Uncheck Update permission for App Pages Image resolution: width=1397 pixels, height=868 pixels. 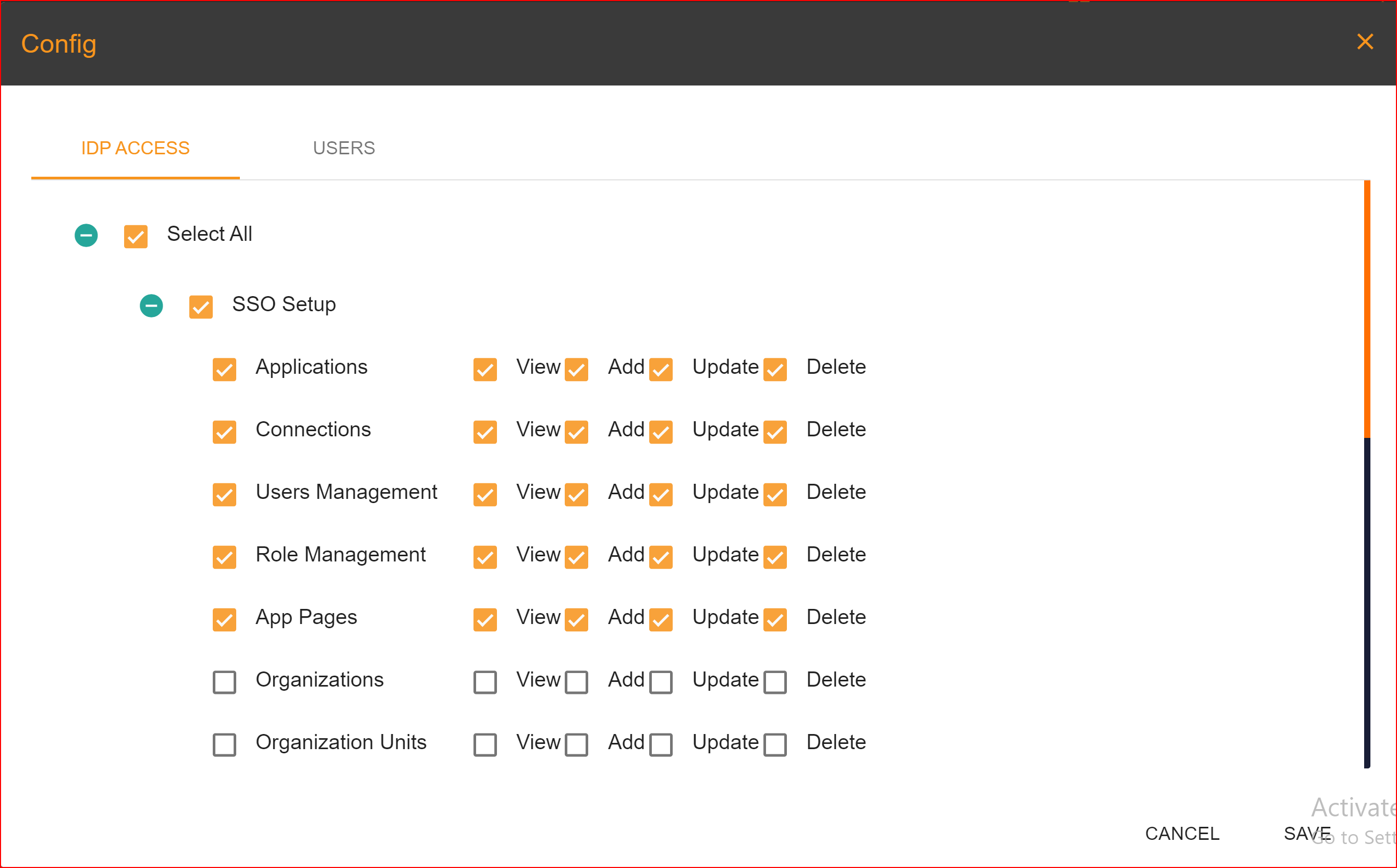point(661,619)
